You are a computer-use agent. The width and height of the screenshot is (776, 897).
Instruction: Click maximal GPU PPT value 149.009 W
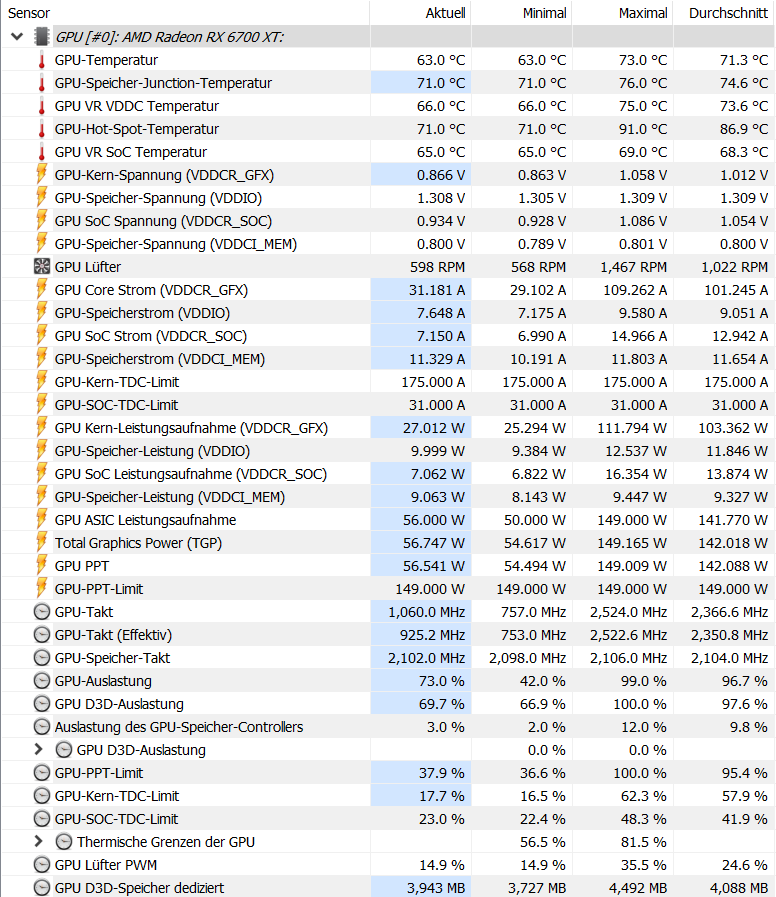(632, 566)
